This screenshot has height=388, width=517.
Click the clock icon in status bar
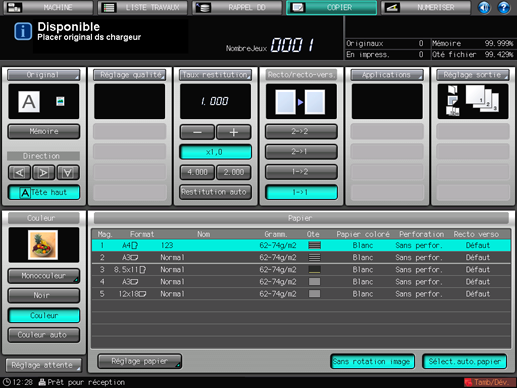(7, 382)
